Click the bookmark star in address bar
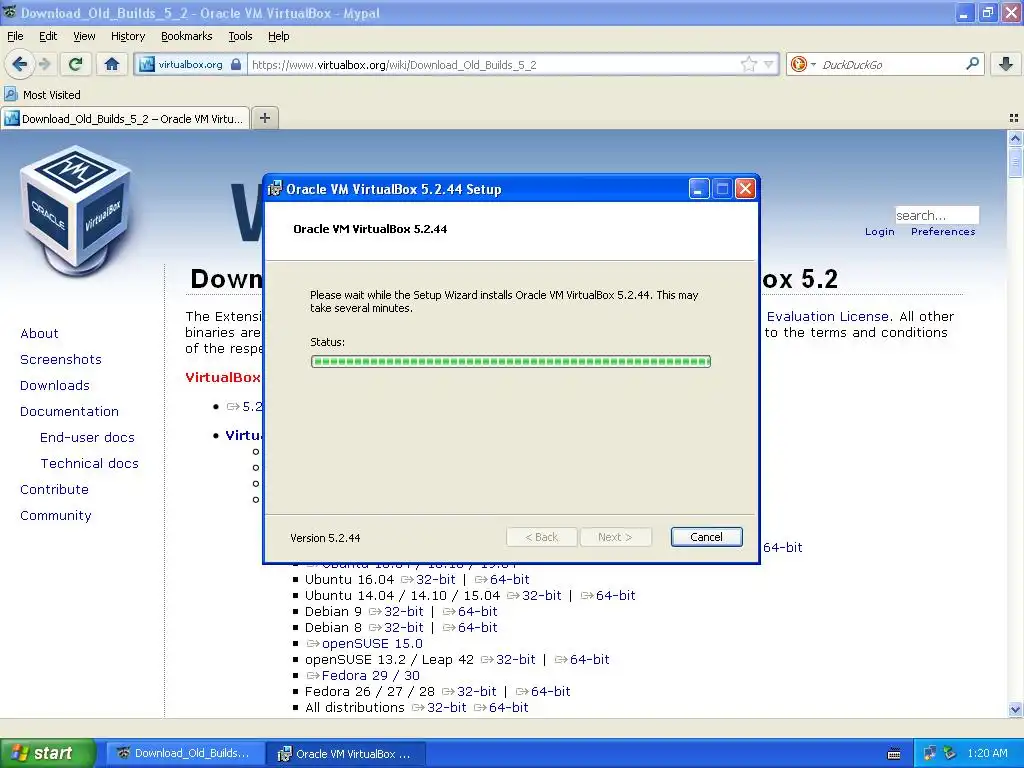Viewport: 1024px width, 768px height. [x=748, y=64]
